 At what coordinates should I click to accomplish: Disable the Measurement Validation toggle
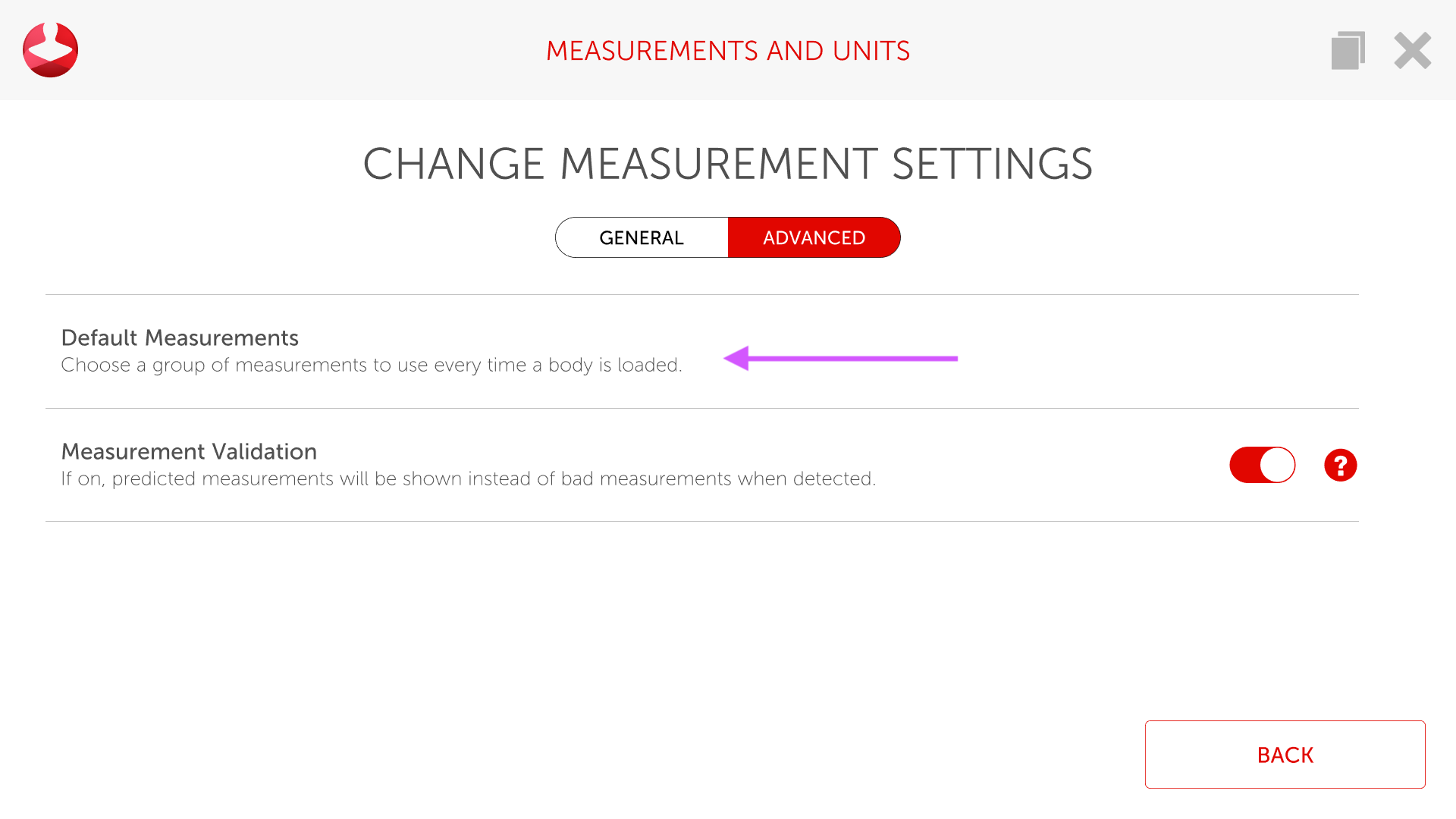click(1262, 465)
